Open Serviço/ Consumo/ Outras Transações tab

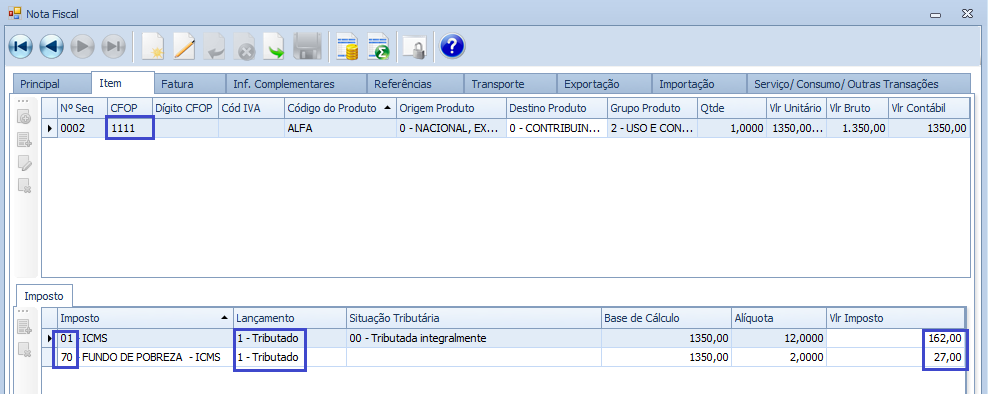858,84
